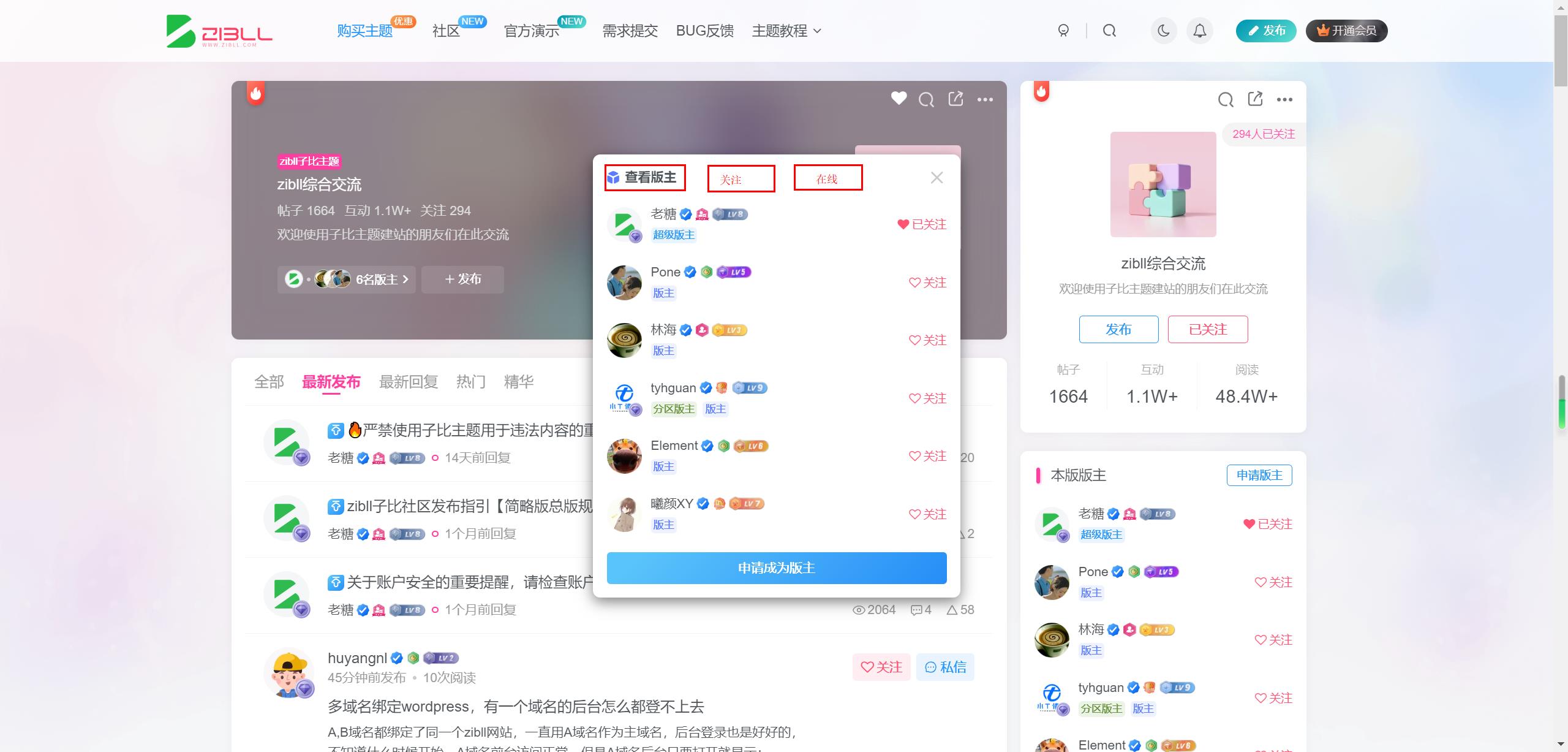Open notifications bell icon
Viewport: 1568px width, 752px height.
click(1199, 31)
